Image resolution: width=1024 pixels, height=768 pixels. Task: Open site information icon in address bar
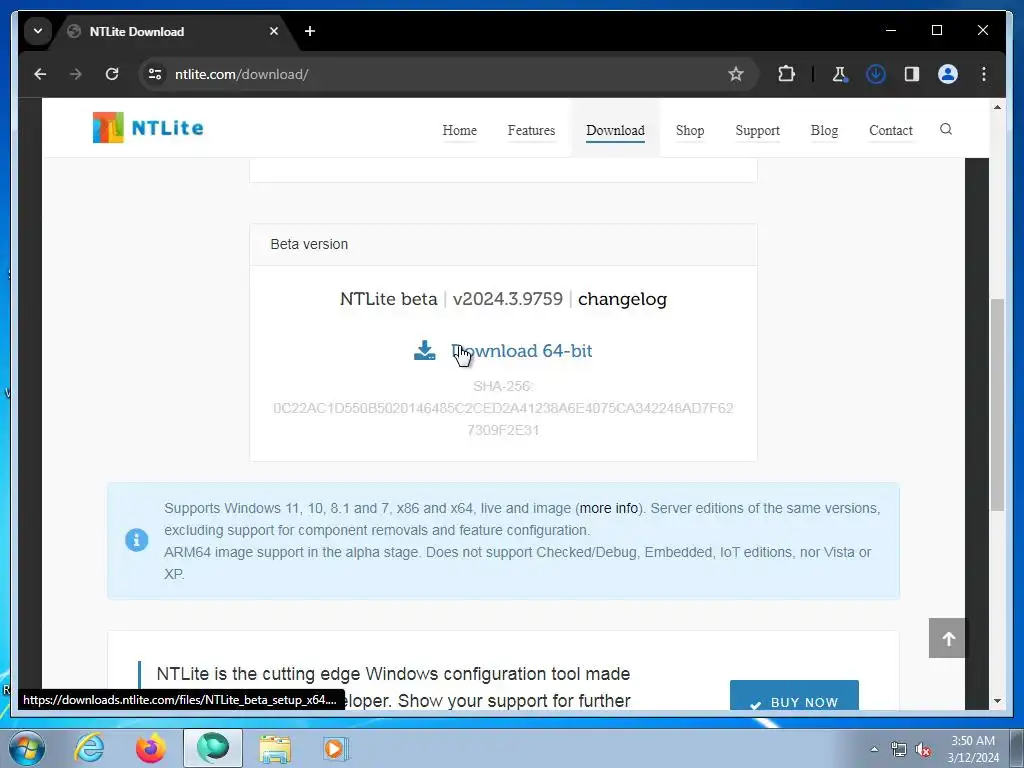tap(155, 74)
